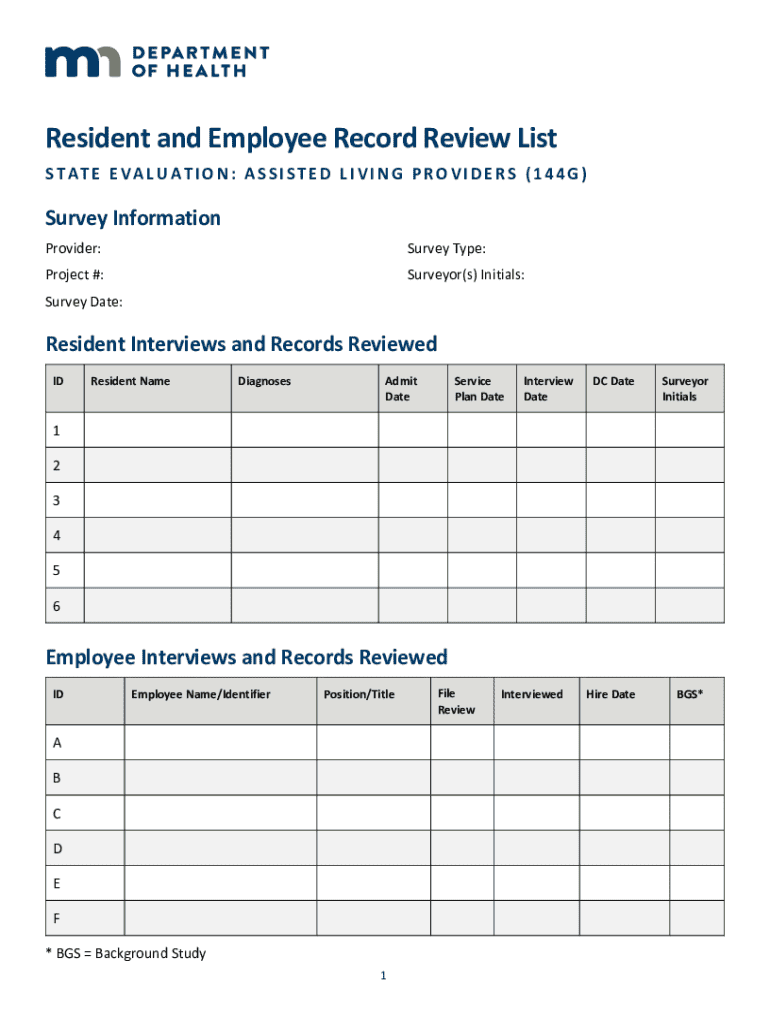Click the Provider field in Survey Information
The height and width of the screenshot is (1024, 770).
240,249
